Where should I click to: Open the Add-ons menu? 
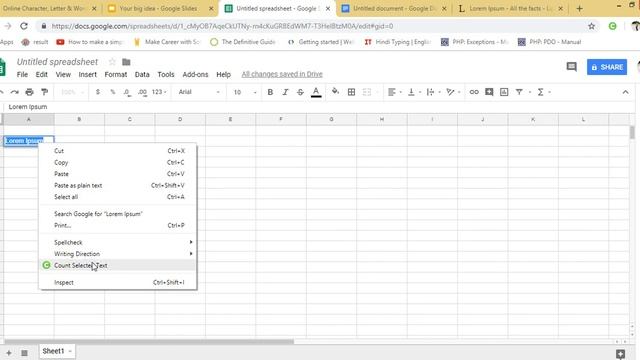click(195, 74)
